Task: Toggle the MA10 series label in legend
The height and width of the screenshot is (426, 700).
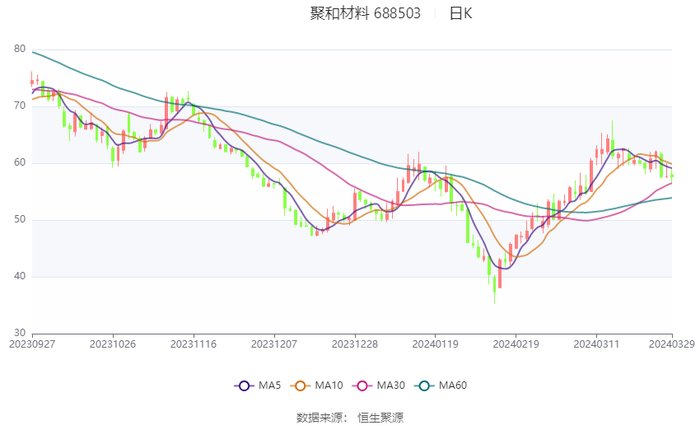Action: pyautogui.click(x=329, y=386)
